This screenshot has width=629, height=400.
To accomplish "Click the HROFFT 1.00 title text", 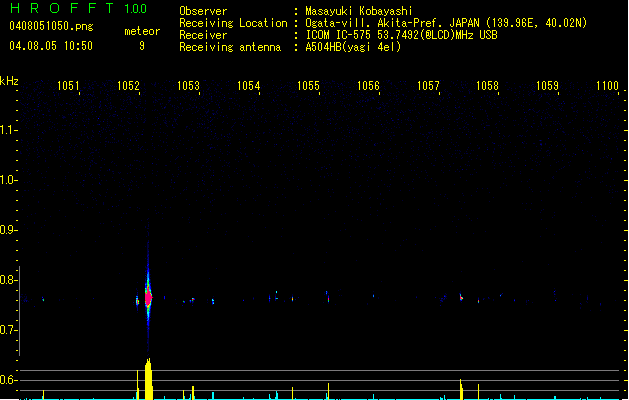I will pyautogui.click(x=79, y=8).
